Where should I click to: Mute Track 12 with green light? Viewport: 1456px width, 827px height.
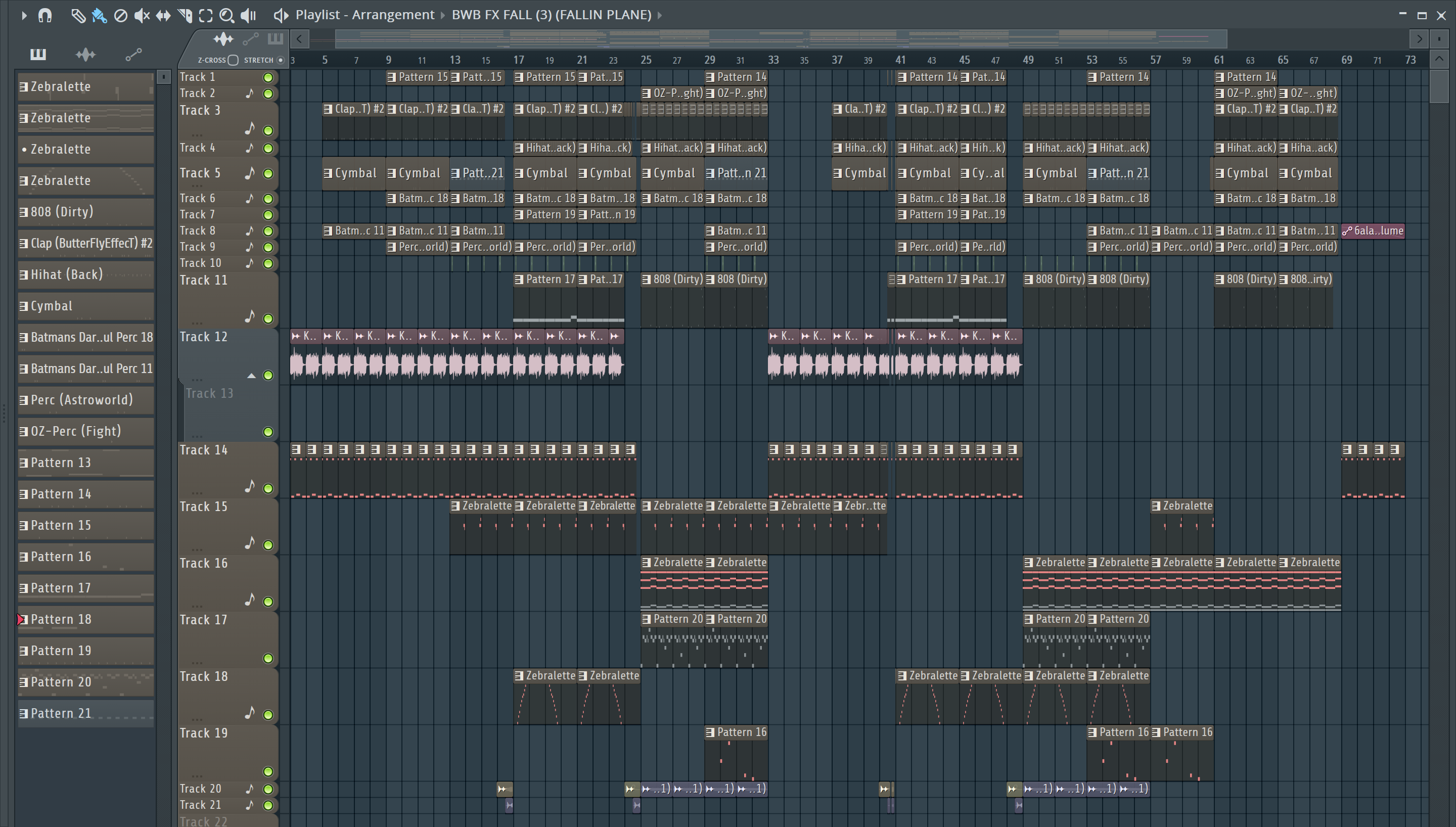(268, 376)
